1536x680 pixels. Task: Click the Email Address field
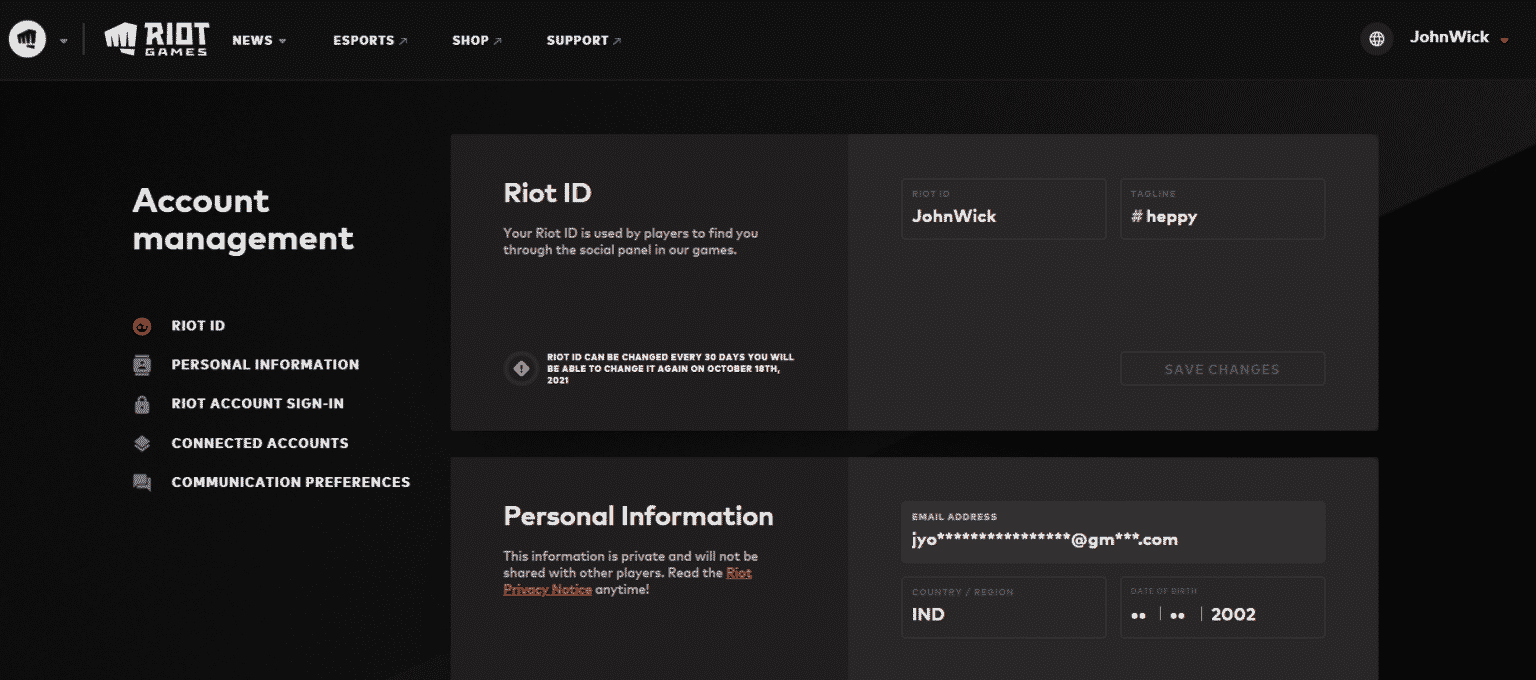[1113, 532]
